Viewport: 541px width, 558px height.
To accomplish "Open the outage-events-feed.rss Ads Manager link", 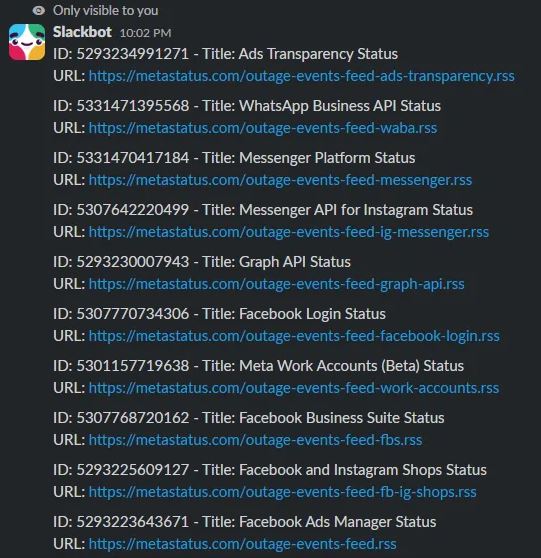I will pyautogui.click(x=242, y=544).
